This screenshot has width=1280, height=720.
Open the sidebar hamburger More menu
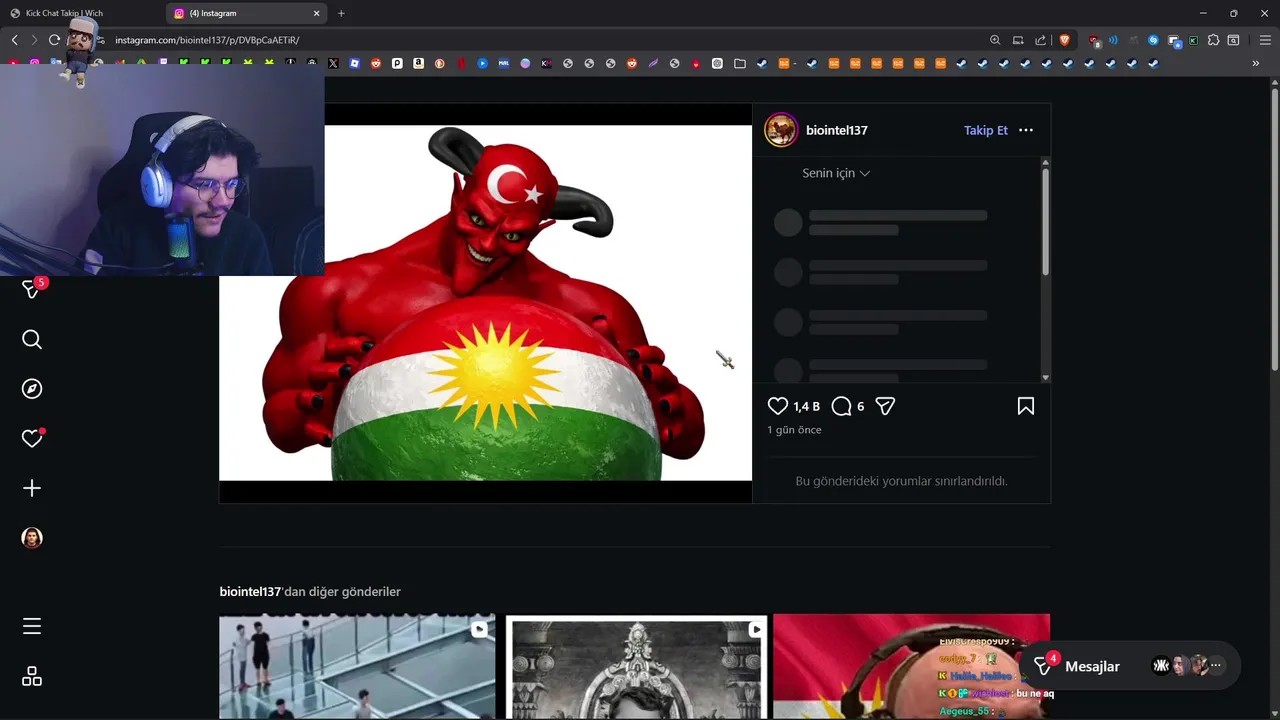tap(32, 626)
